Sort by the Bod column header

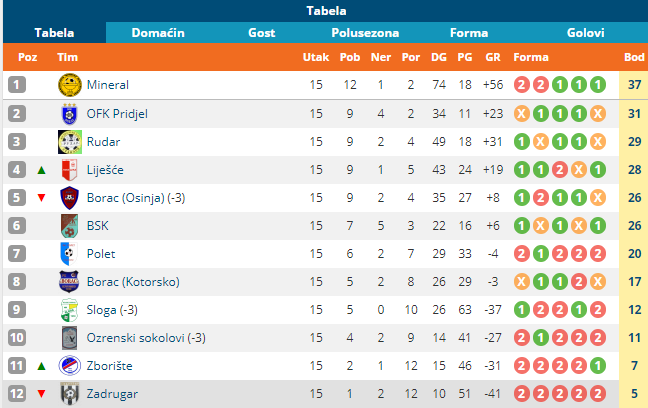click(634, 57)
